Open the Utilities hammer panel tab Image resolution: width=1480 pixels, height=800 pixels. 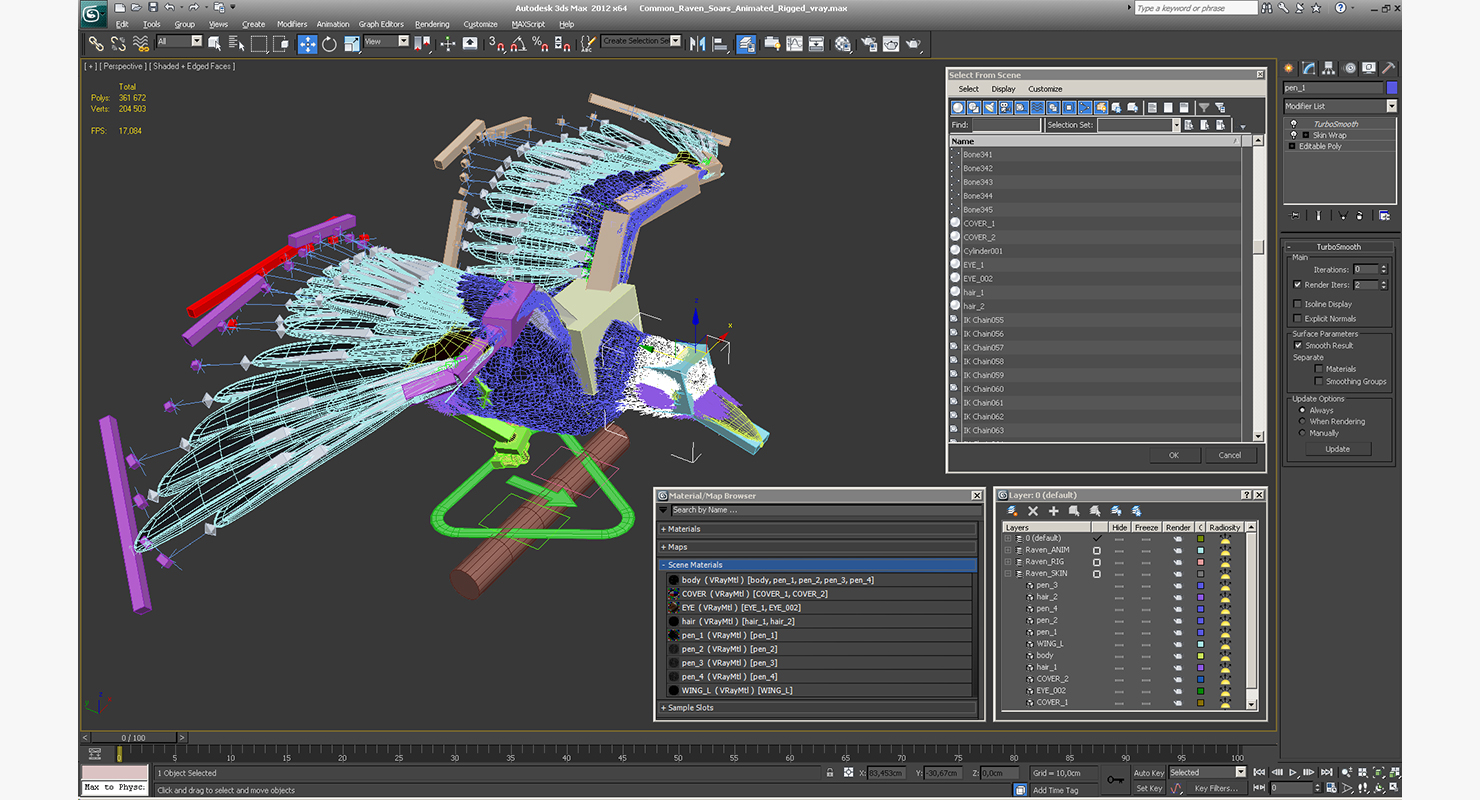1389,68
